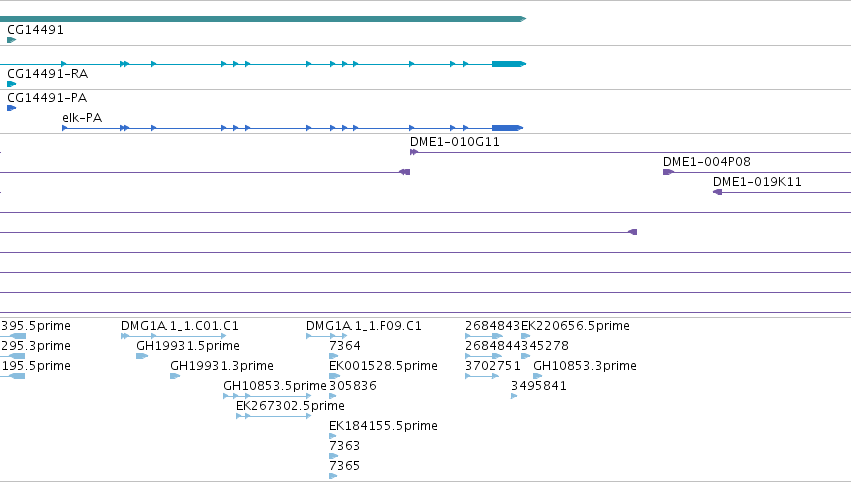Viewport: 851px width, 482px height.
Task: Click the long teal gene bar at top
Action: coord(263,19)
